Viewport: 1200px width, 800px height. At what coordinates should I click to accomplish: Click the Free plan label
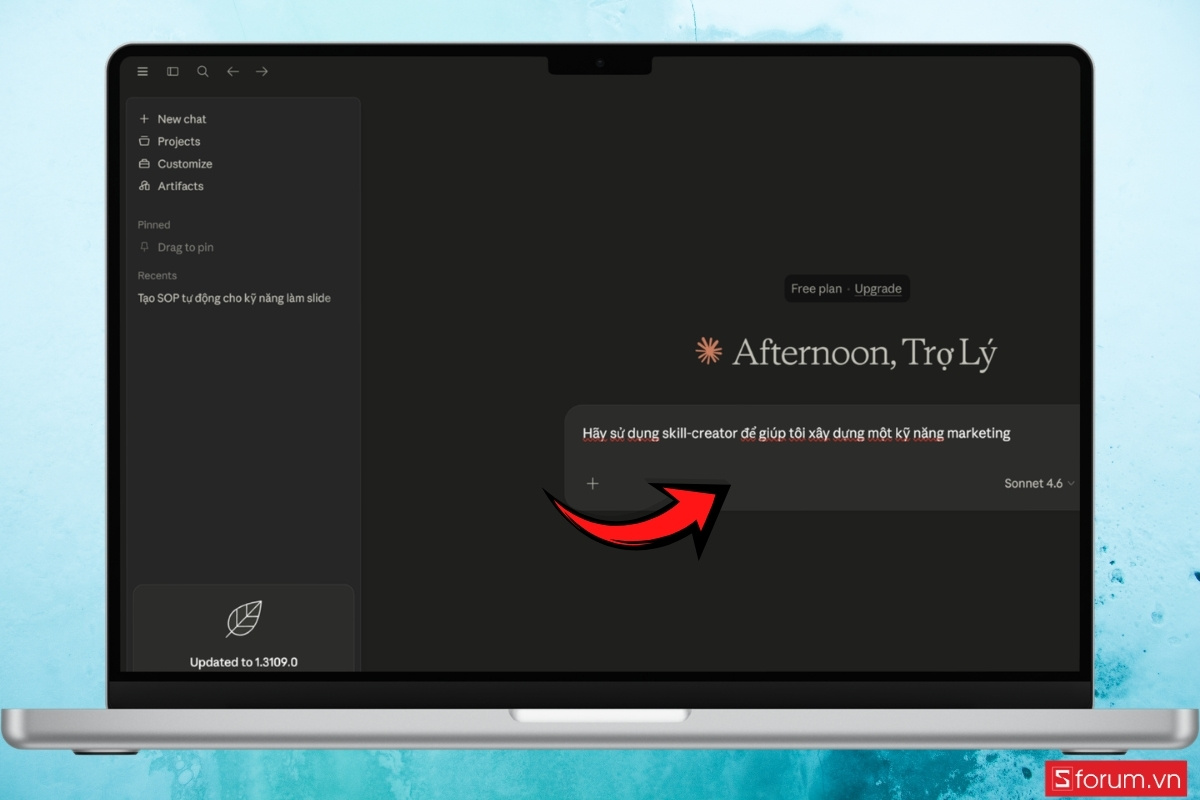(816, 289)
